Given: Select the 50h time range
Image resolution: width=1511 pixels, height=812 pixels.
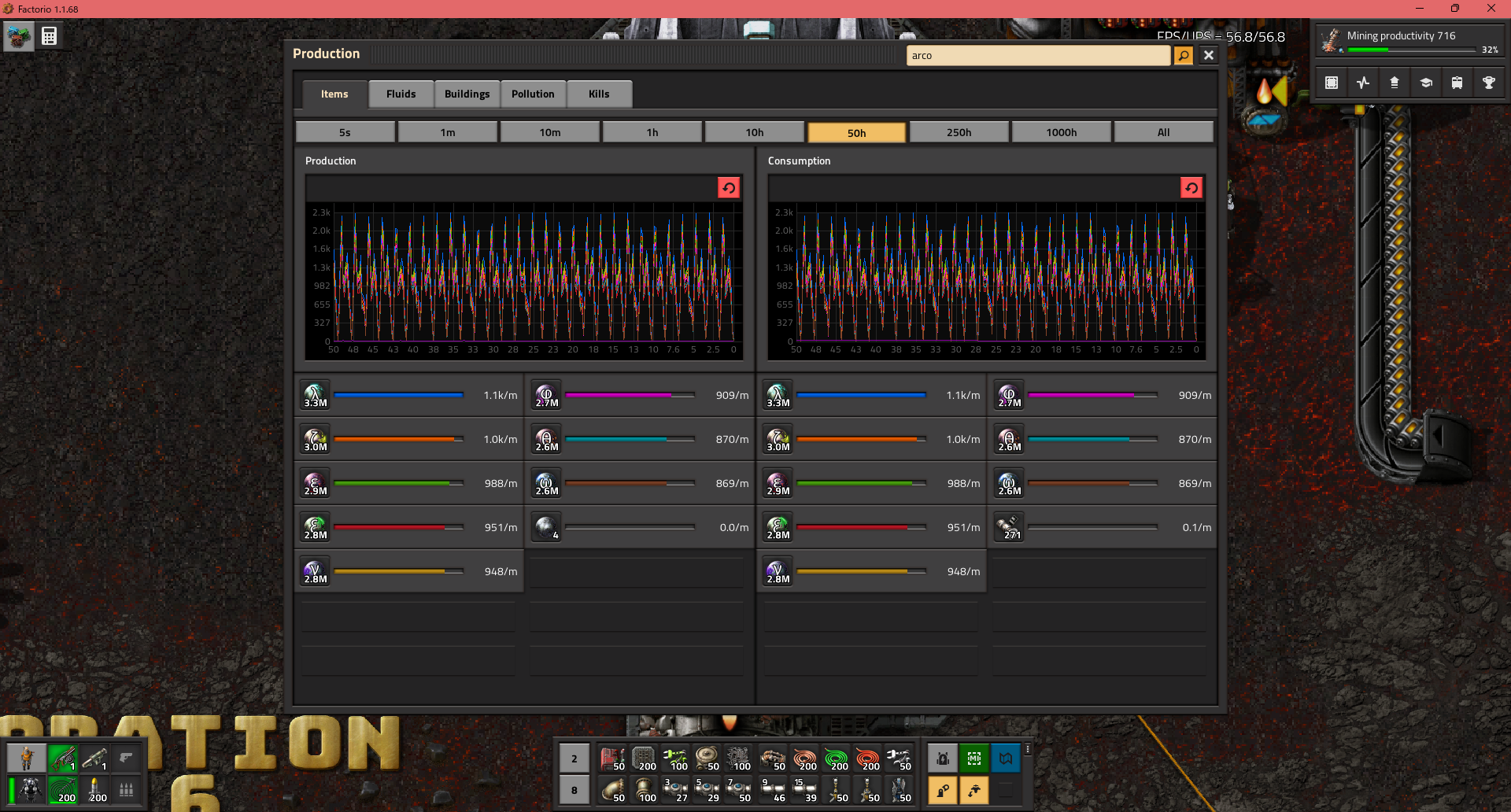Looking at the screenshot, I should (856, 132).
